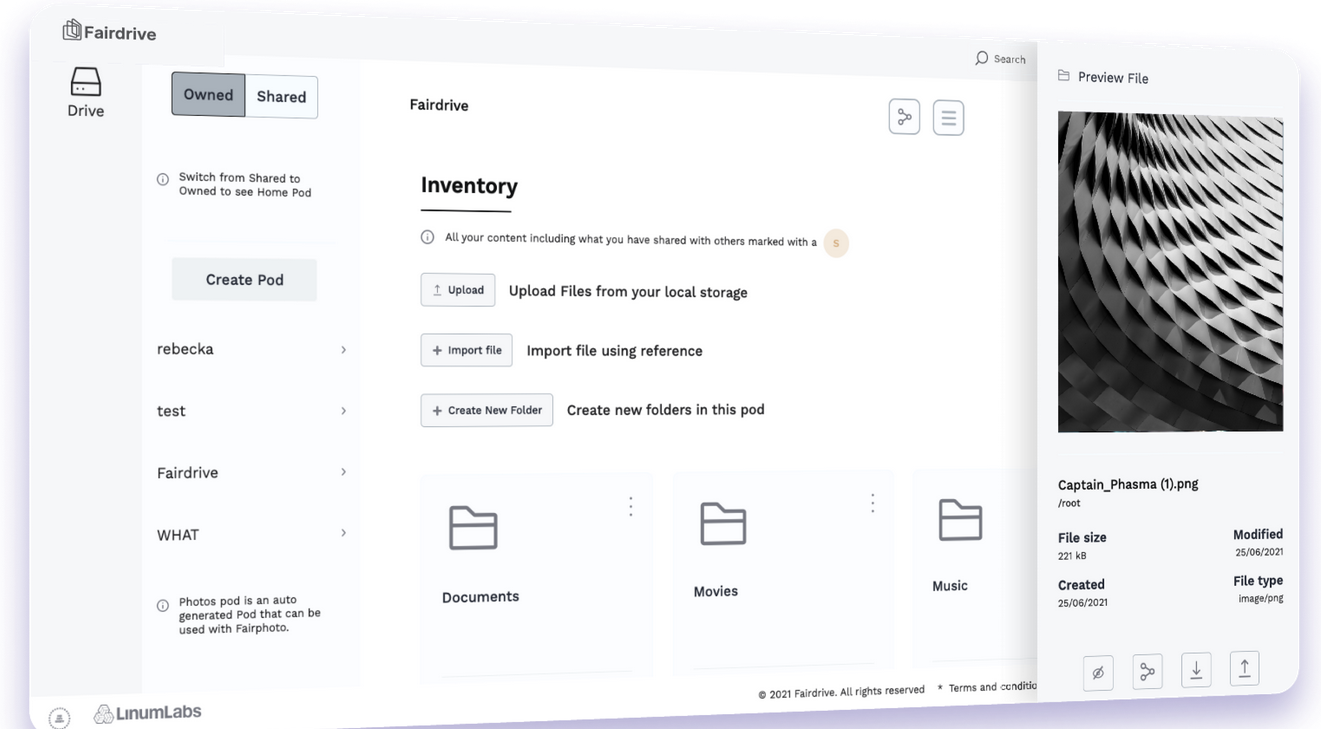Open Terms and conditions link
This screenshot has height=729, width=1321.
(992, 687)
